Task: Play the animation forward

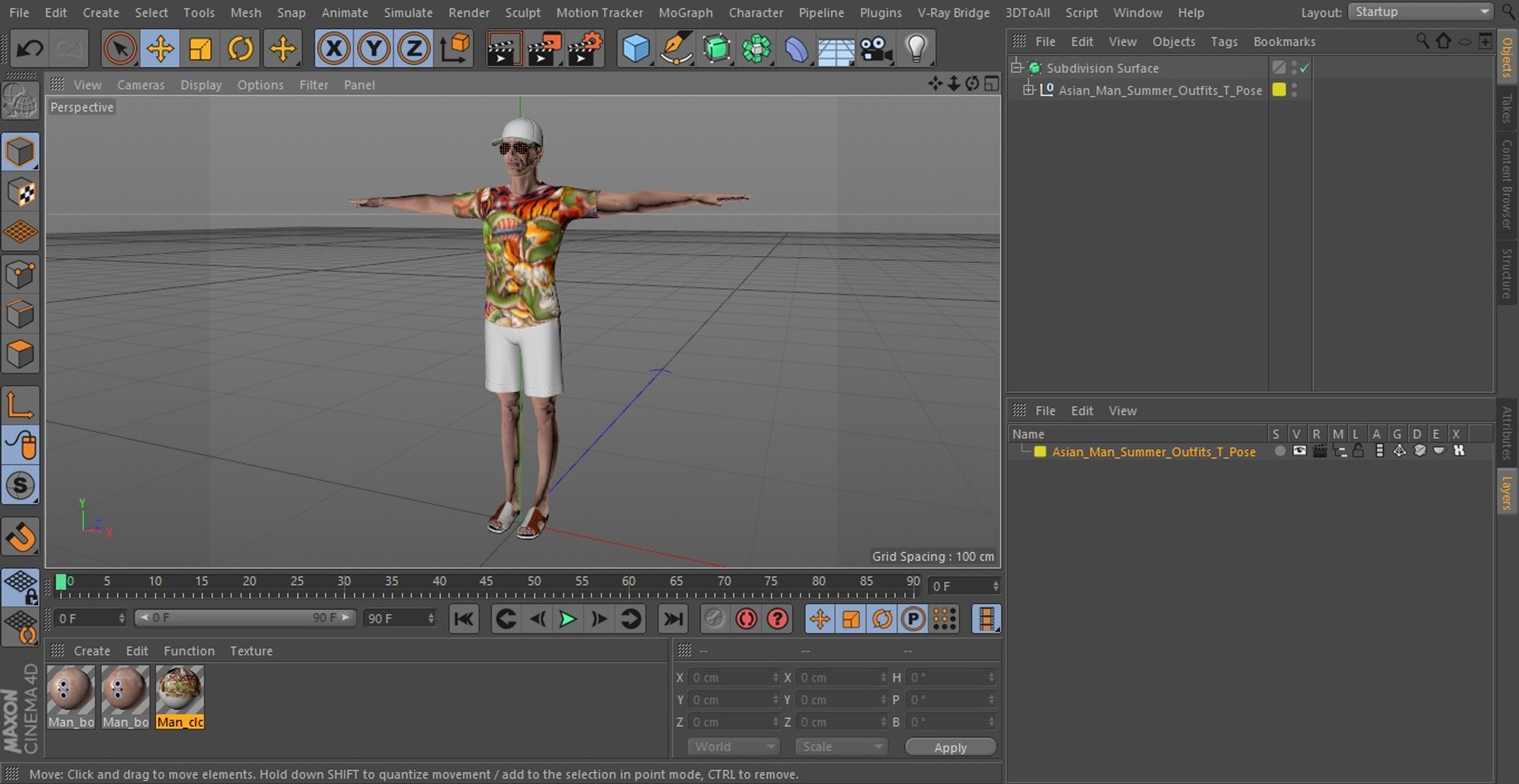Action: tap(567, 619)
